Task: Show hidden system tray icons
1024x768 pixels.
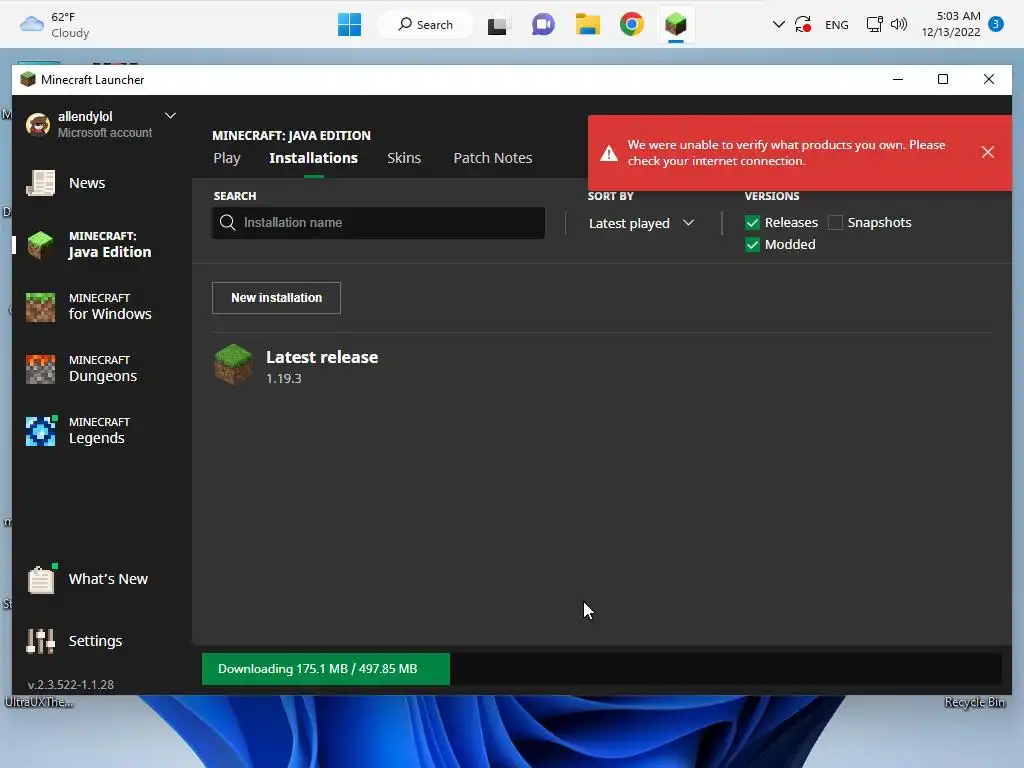Action: click(x=778, y=25)
